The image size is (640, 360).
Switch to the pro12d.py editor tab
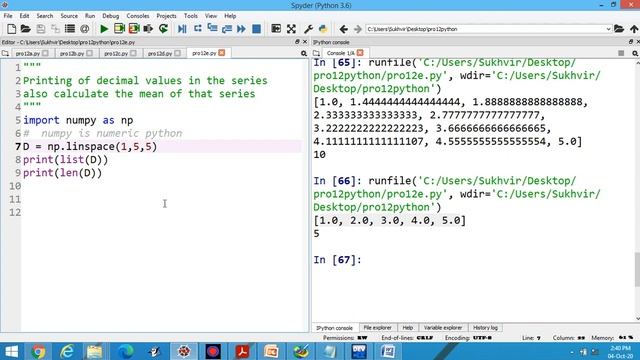(160, 53)
